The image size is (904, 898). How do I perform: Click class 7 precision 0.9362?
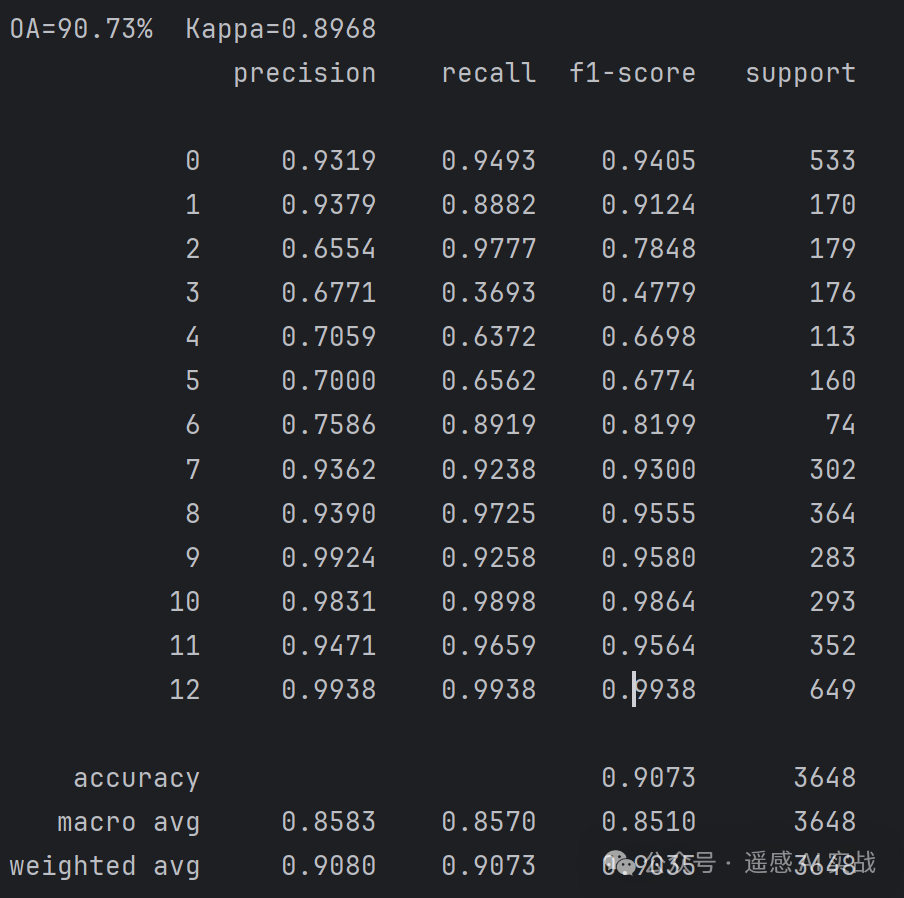tap(329, 469)
